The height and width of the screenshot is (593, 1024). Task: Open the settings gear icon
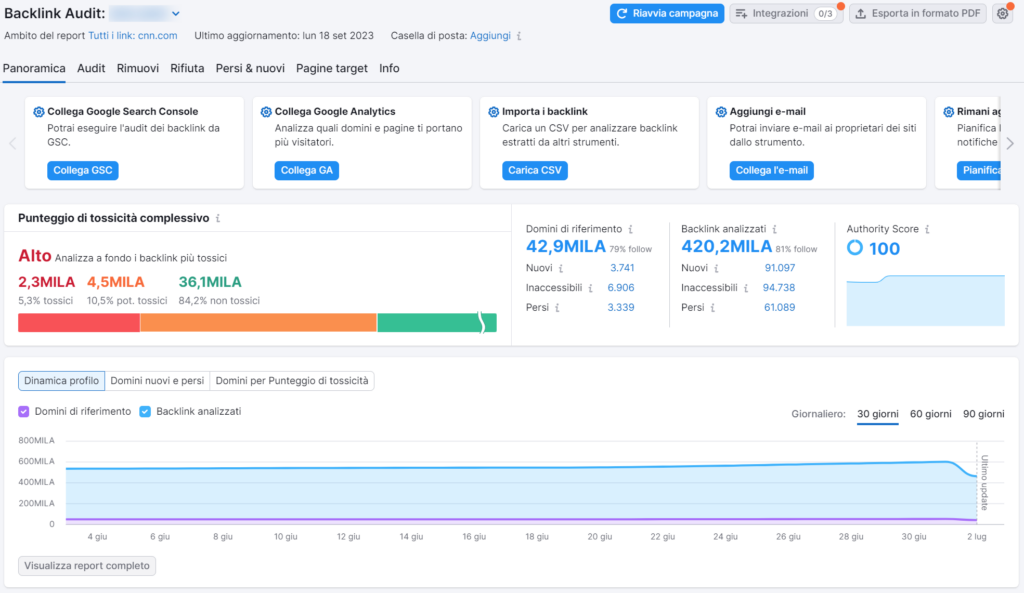1003,13
